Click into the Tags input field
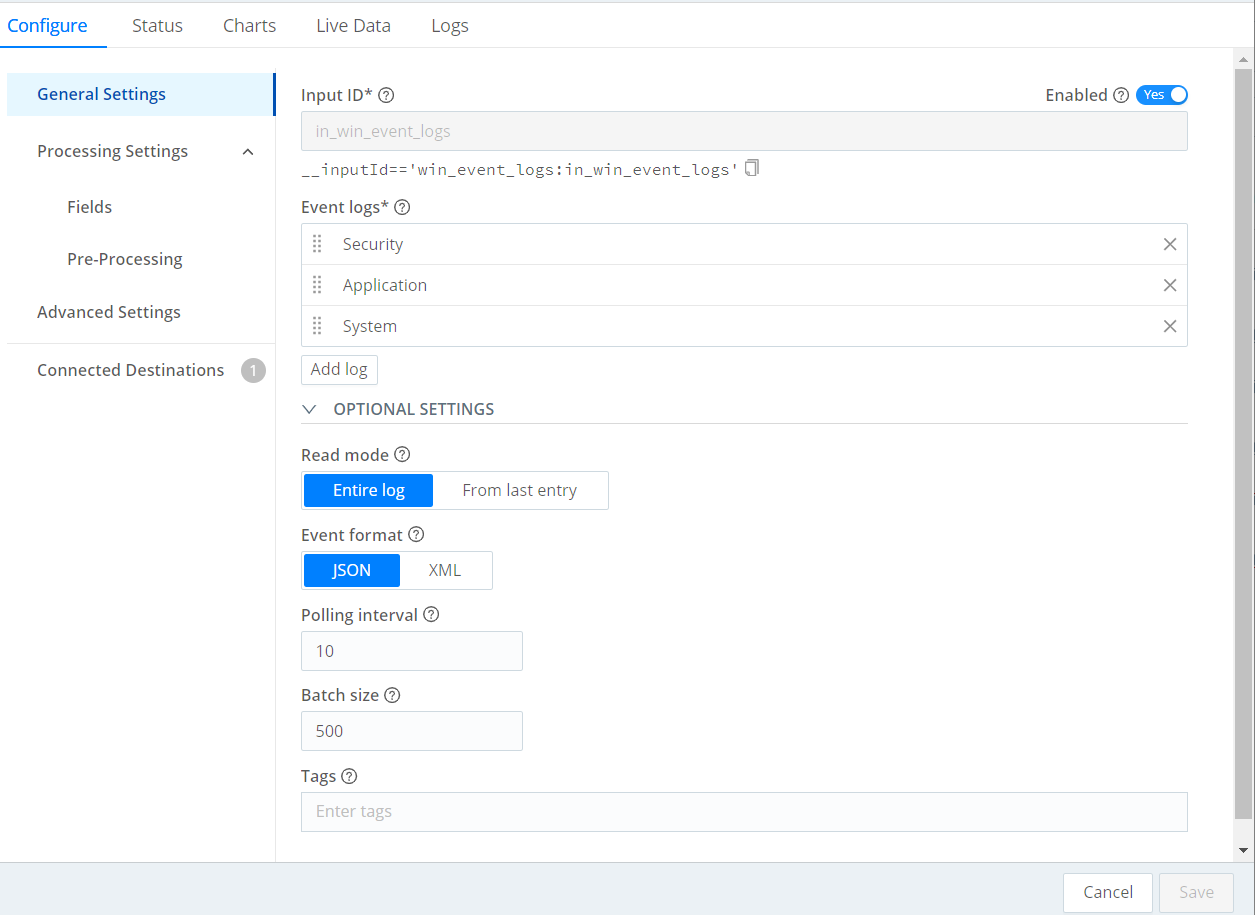1255x915 pixels. tap(743, 811)
